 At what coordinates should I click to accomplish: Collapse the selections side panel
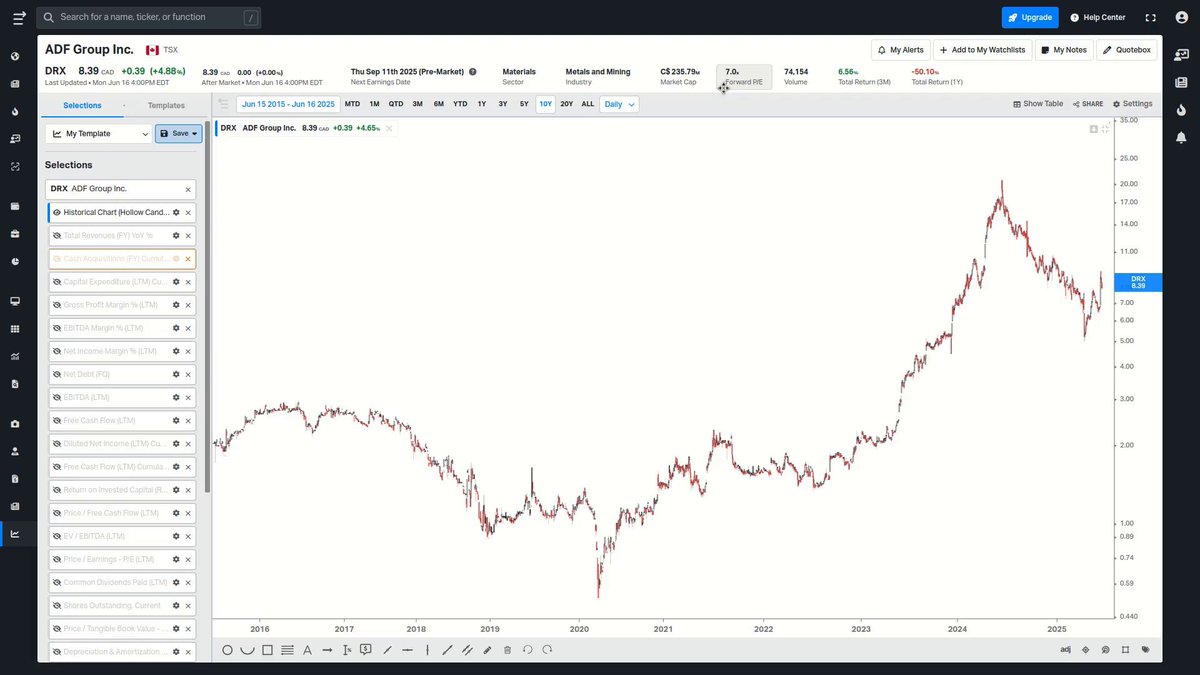click(223, 104)
